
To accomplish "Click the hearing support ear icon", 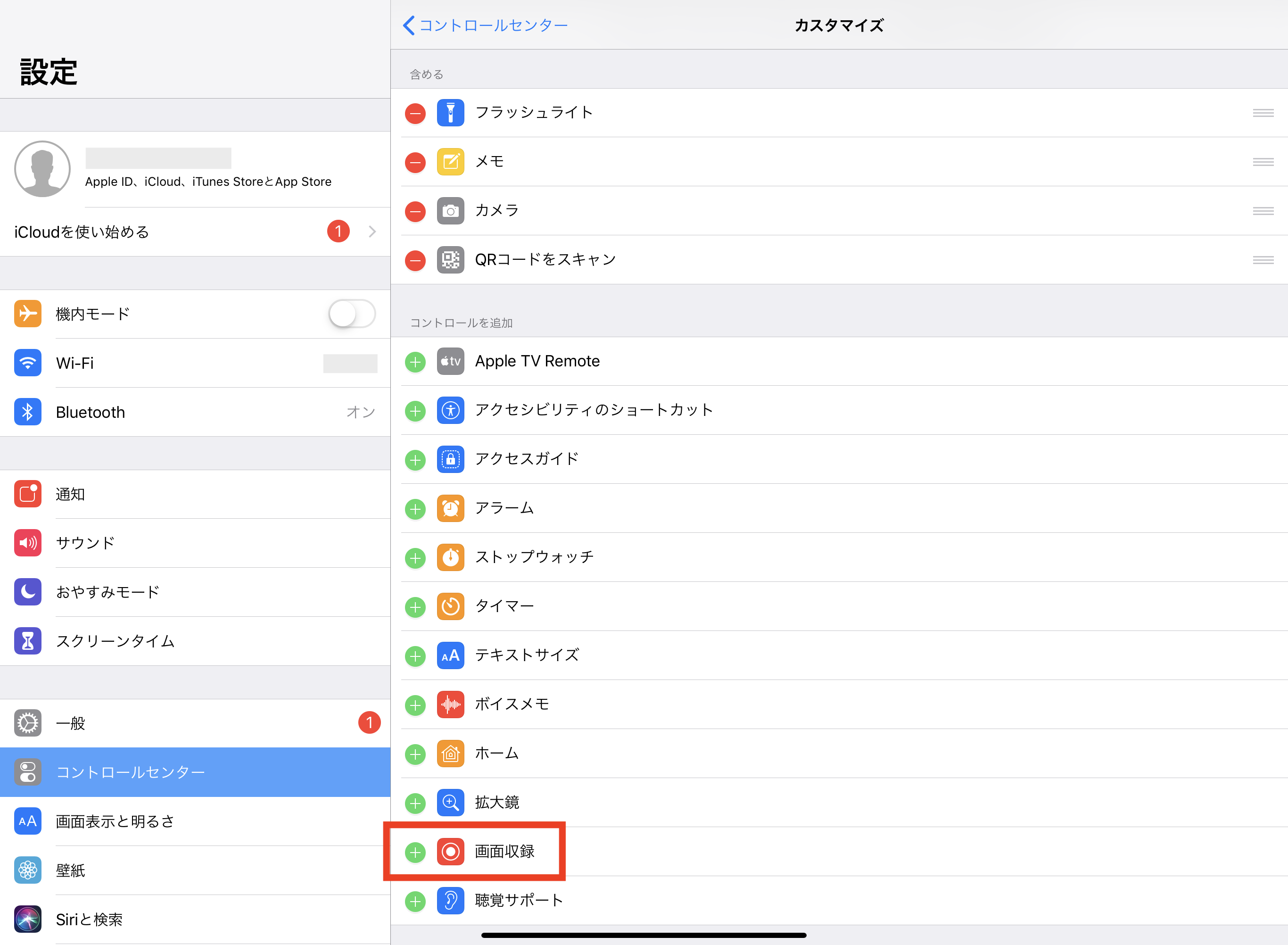I will coord(451,901).
